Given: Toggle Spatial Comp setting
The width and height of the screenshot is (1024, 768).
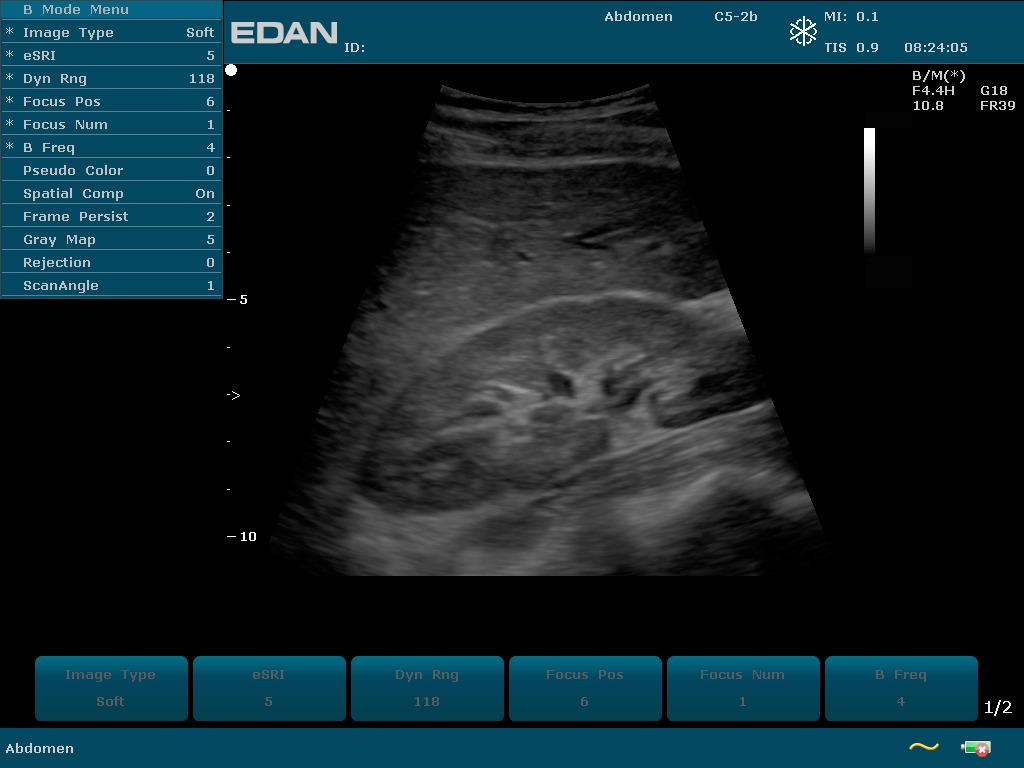Looking at the screenshot, I should click(111, 194).
